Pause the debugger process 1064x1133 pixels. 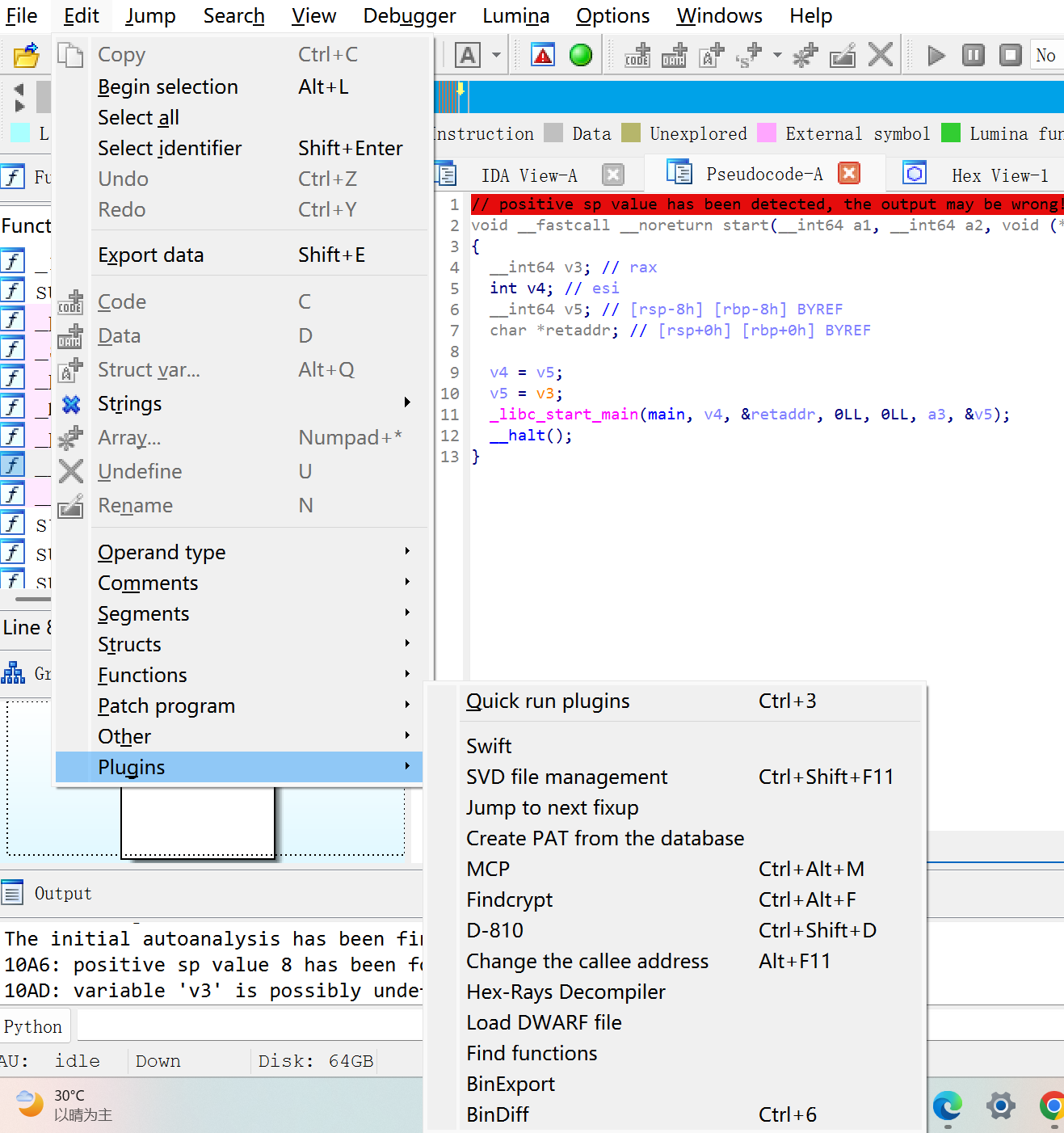[974, 55]
